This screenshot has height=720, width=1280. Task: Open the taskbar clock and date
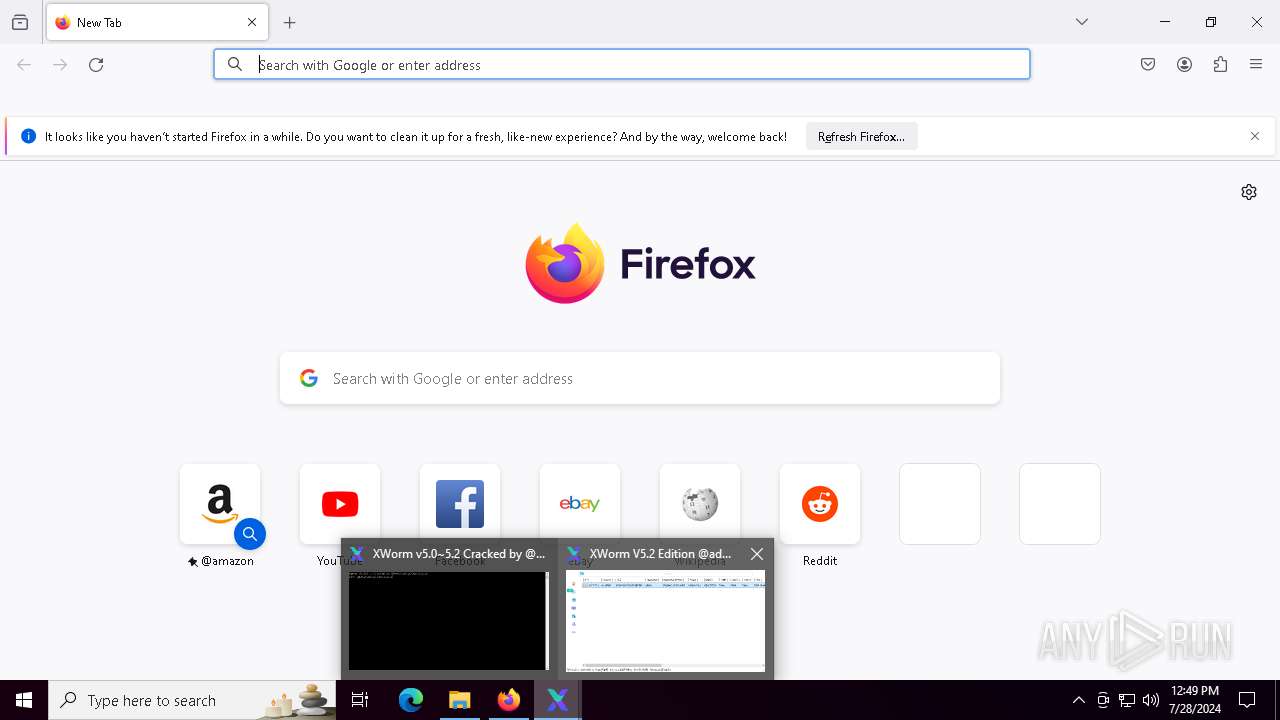[x=1194, y=700]
